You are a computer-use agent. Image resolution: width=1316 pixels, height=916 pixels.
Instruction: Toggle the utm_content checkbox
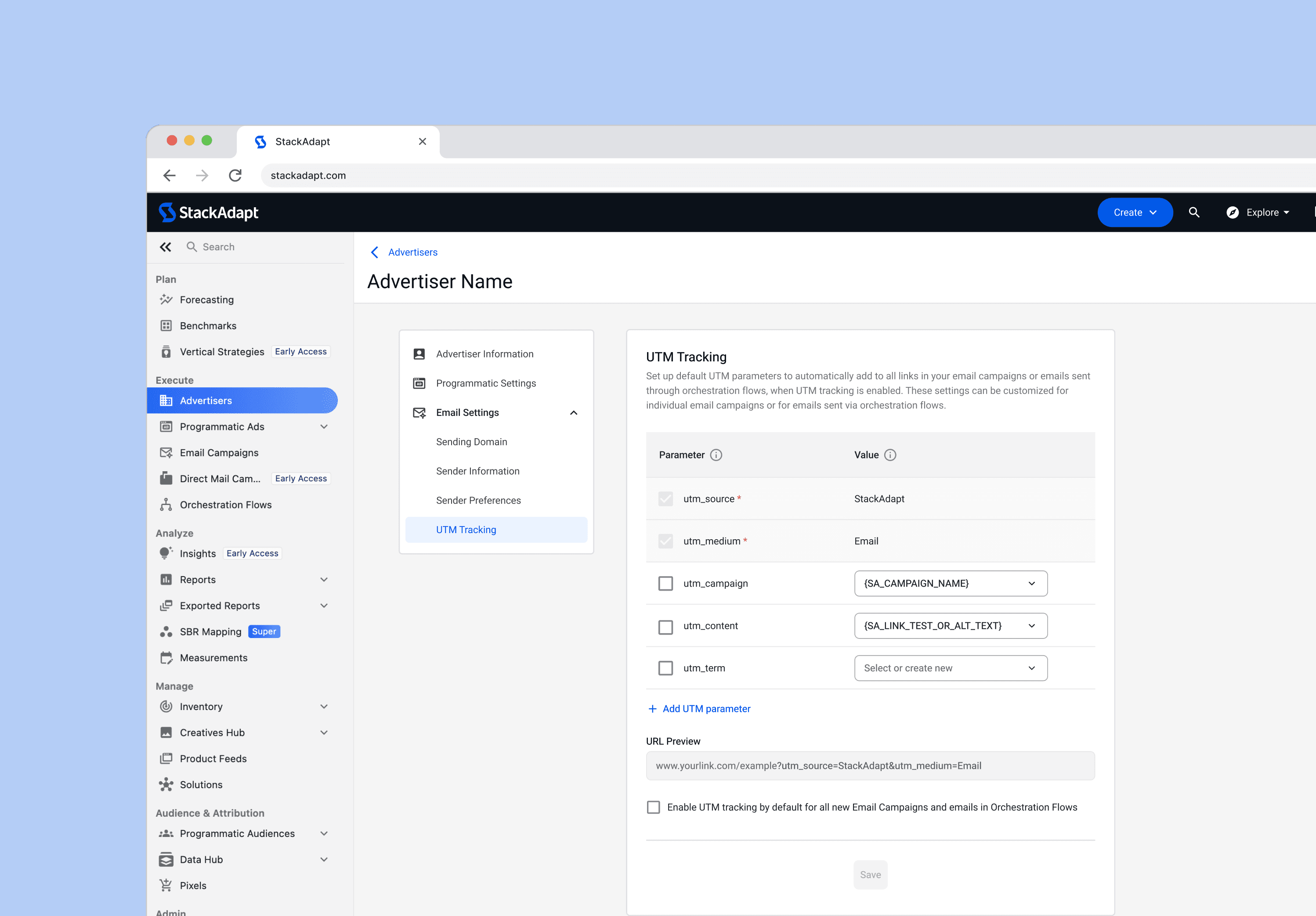point(665,627)
